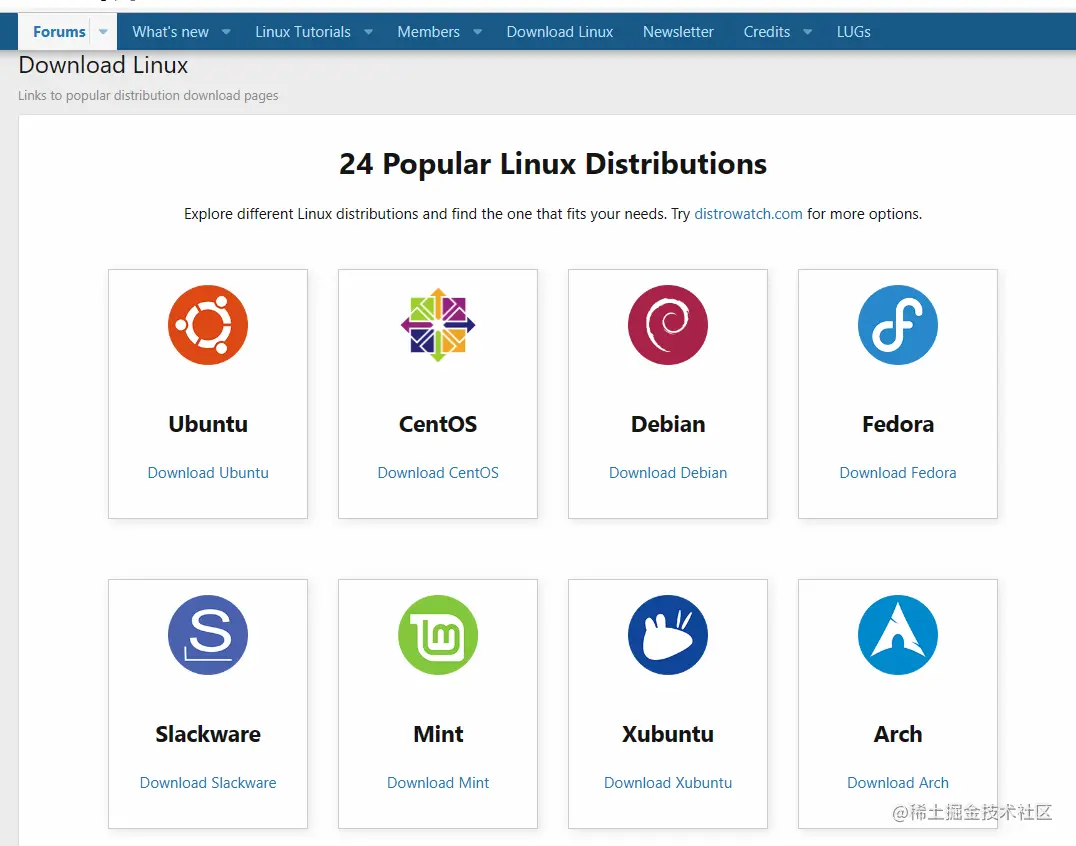The height and width of the screenshot is (846, 1076).
Task: Click the Slackware card heading
Action: [208, 734]
